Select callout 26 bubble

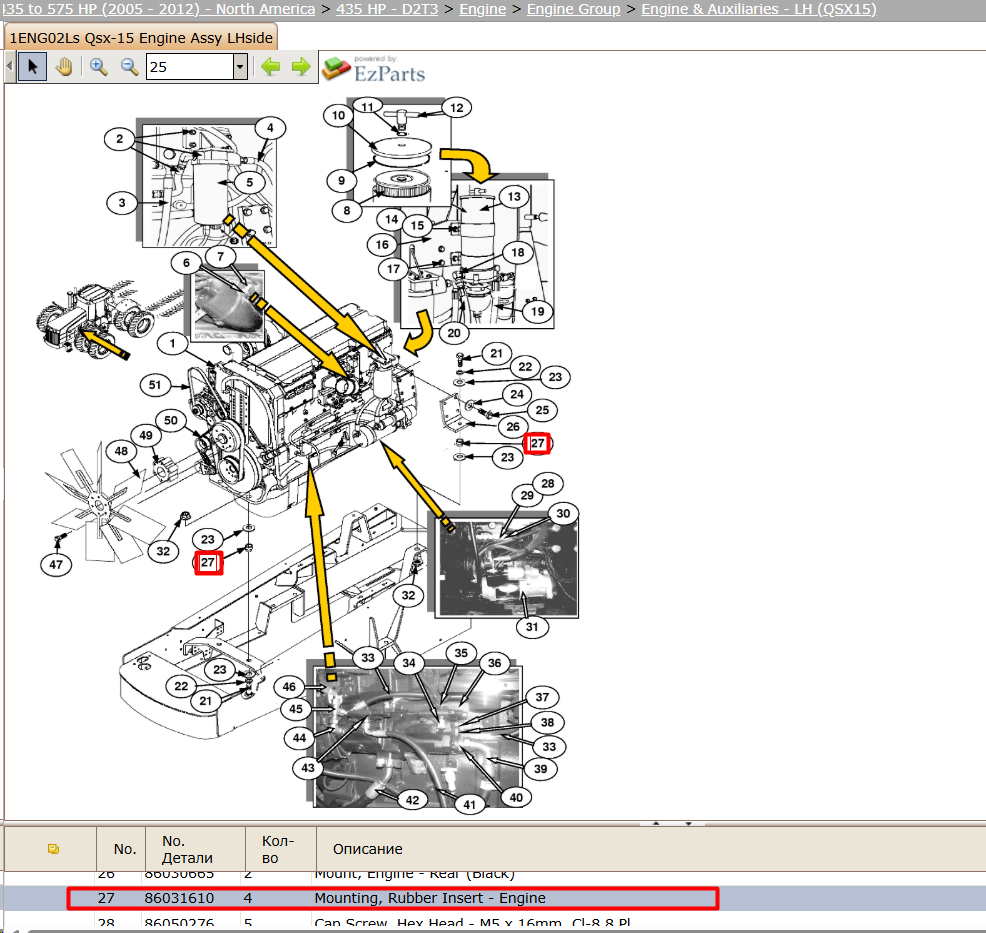pos(513,427)
